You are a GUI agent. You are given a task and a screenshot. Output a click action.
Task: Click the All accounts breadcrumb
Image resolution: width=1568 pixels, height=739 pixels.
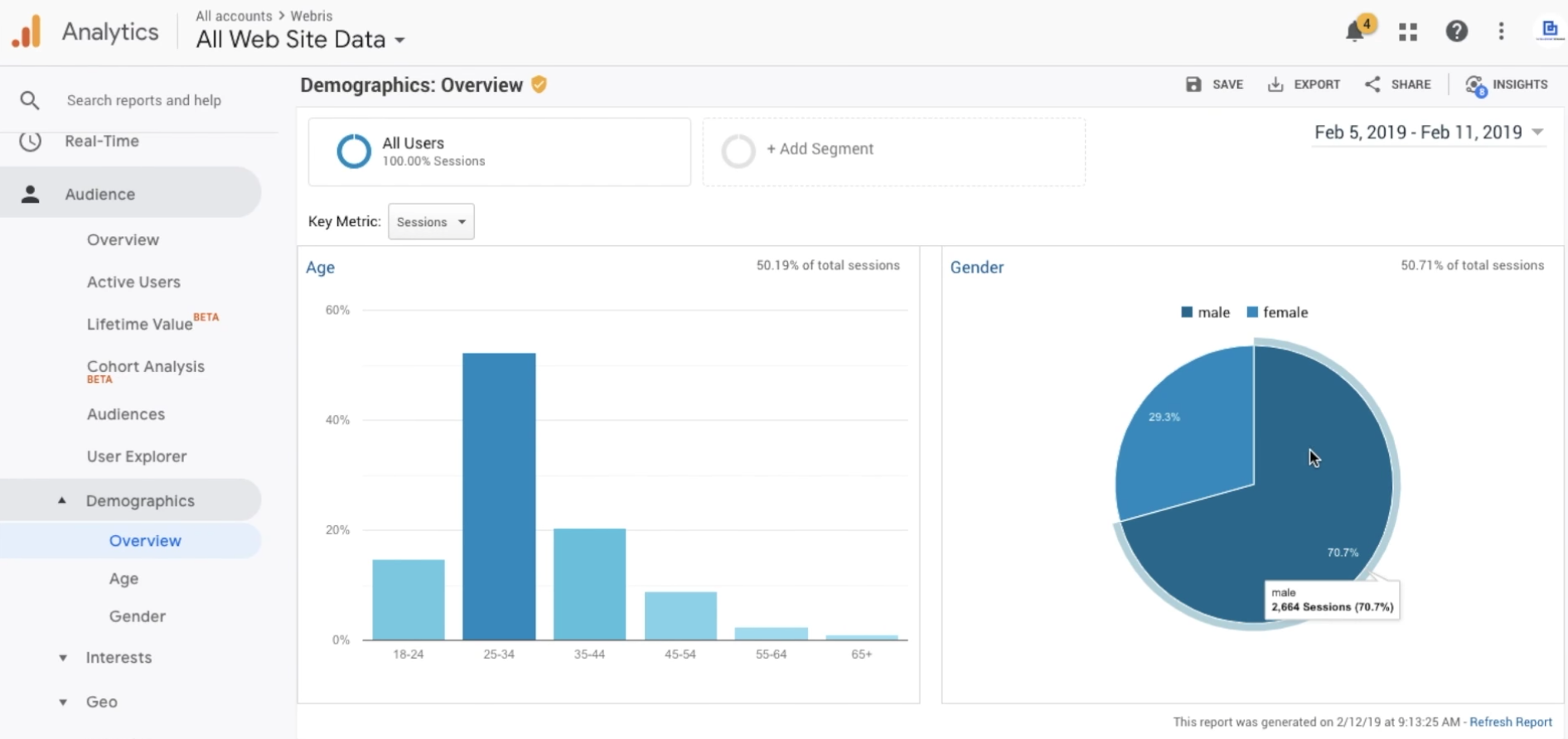click(x=234, y=16)
